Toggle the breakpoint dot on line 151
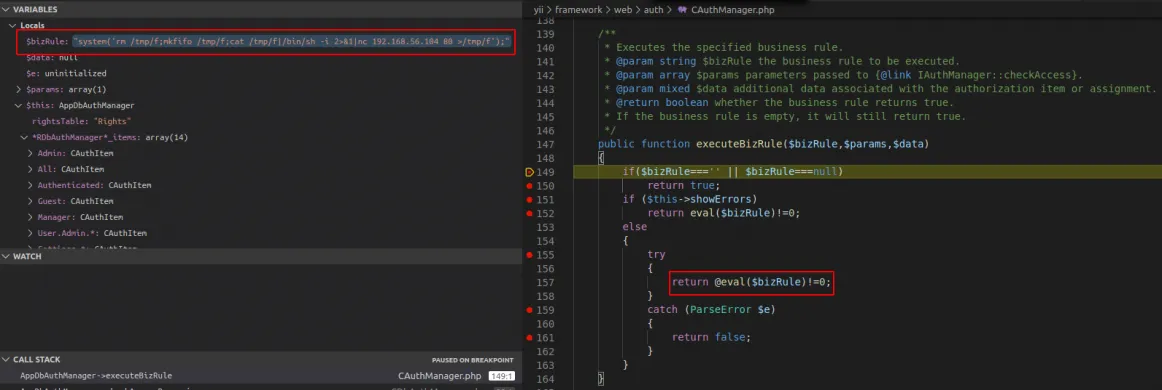1162x390 pixels. pos(529,199)
